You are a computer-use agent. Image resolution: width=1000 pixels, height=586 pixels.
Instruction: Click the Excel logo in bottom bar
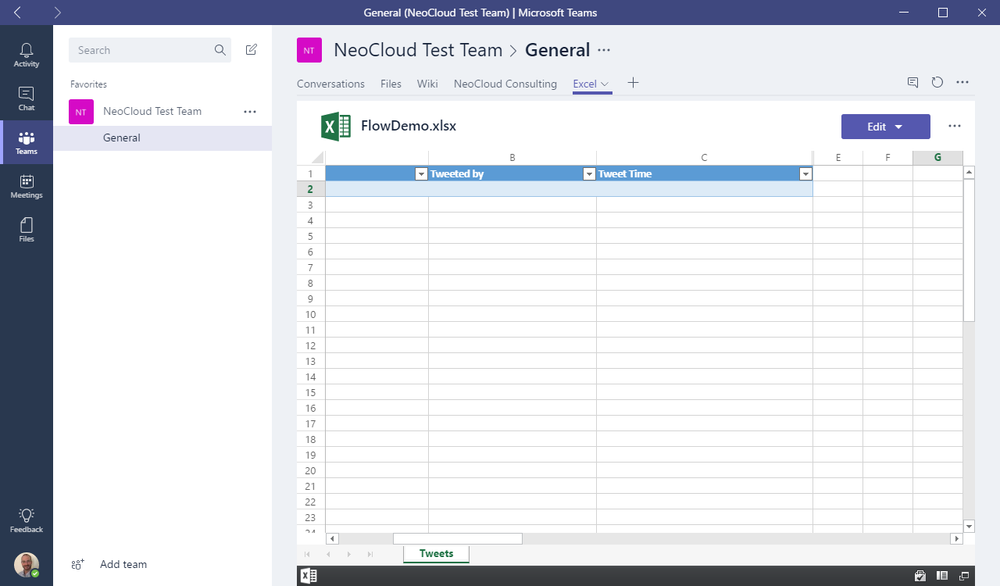point(309,576)
